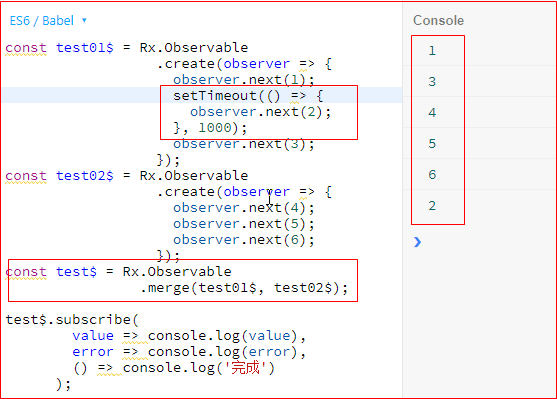The image size is (557, 399).
Task: Click the }, 1000); code line
Action: [210, 128]
